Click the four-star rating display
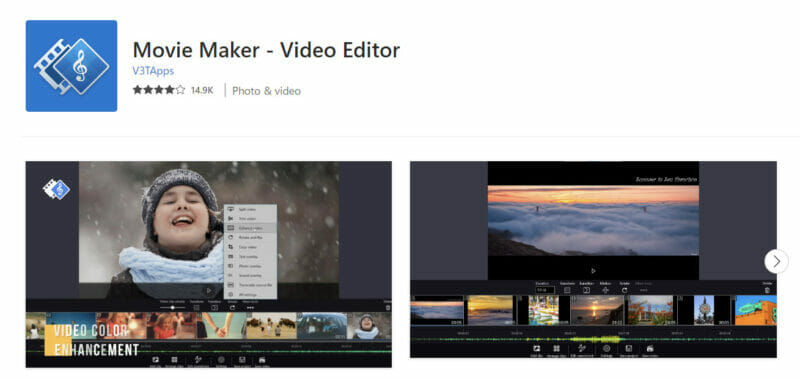Image resolution: width=800 pixels, height=378 pixels. tap(159, 90)
